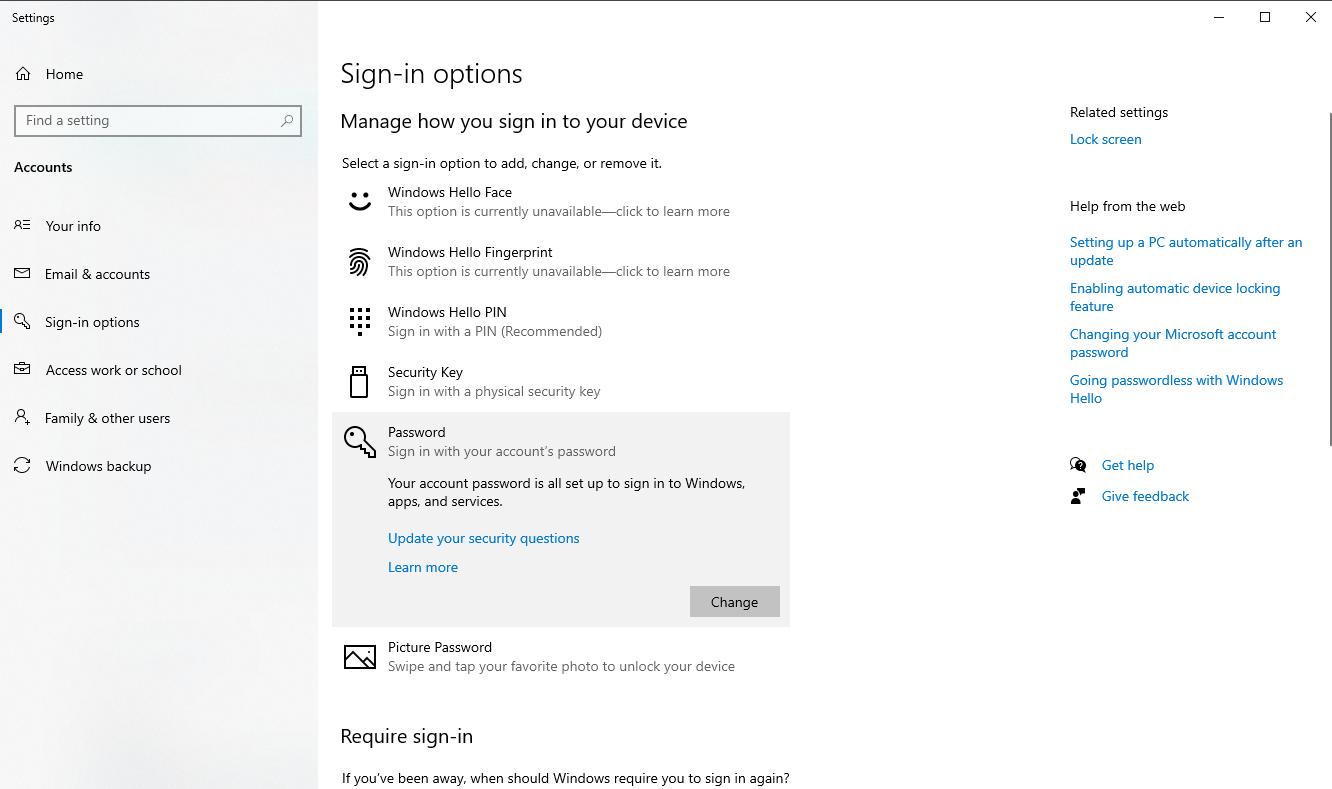Go to Access work or school
The height and width of the screenshot is (789, 1332).
(159, 370)
